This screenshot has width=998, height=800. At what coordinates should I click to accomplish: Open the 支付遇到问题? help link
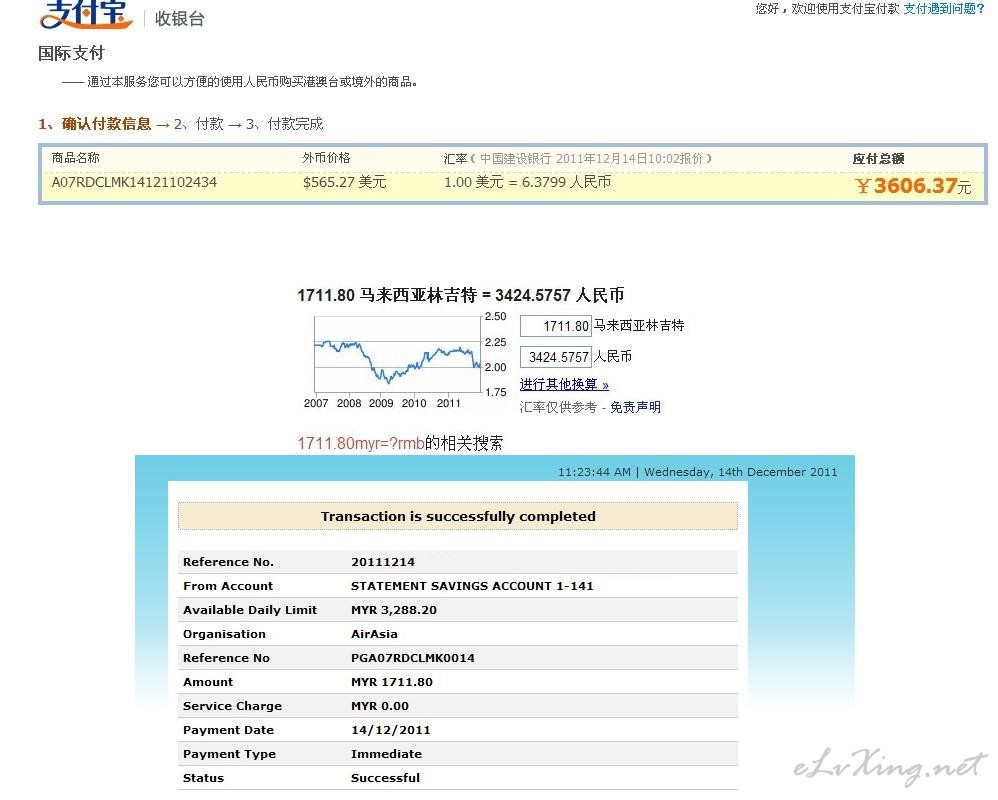click(x=943, y=9)
